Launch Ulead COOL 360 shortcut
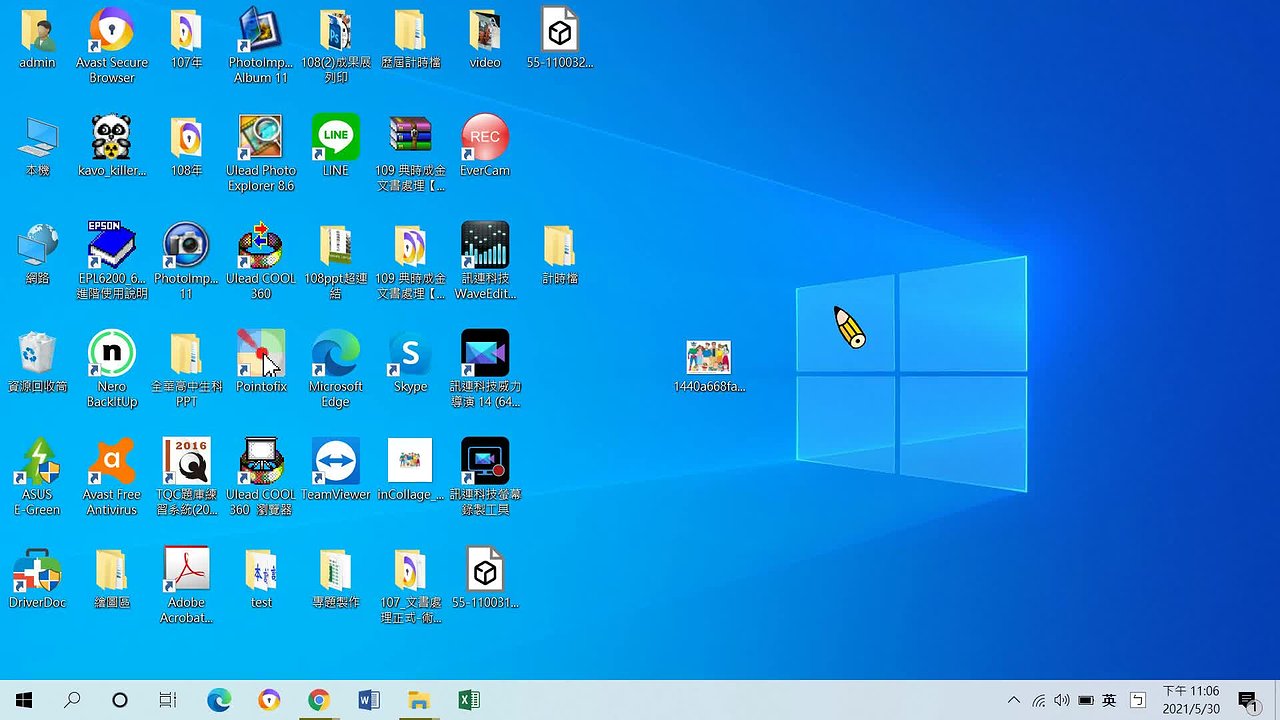1280x720 pixels. (x=261, y=246)
